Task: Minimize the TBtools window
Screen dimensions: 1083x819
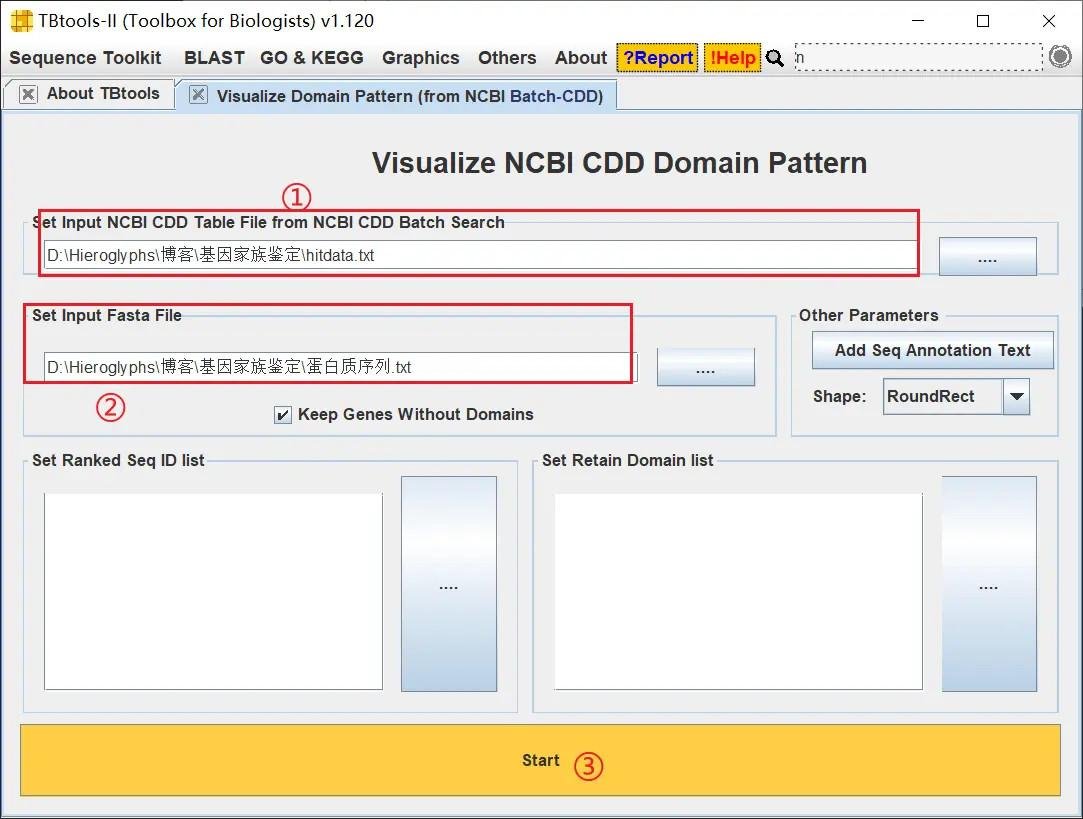Action: [918, 21]
